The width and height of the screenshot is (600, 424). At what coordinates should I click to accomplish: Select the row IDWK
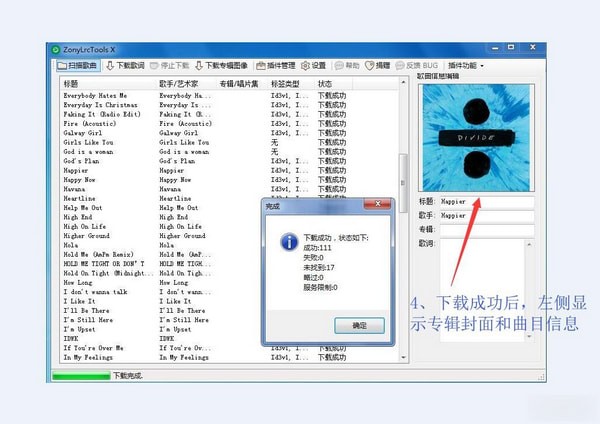161,339
